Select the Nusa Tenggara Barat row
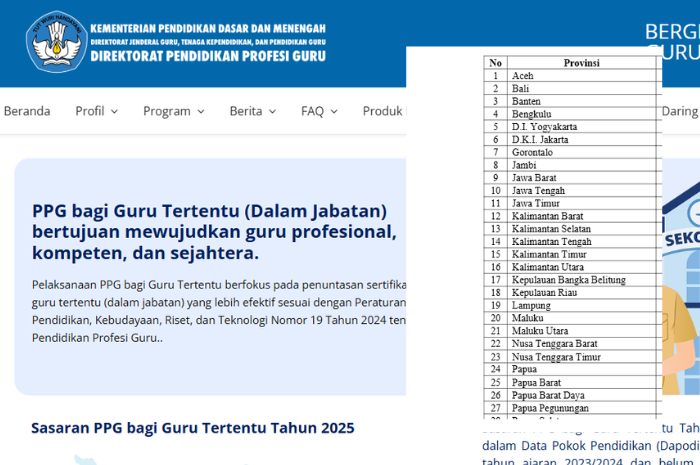This screenshot has height=465, width=700. [570, 344]
